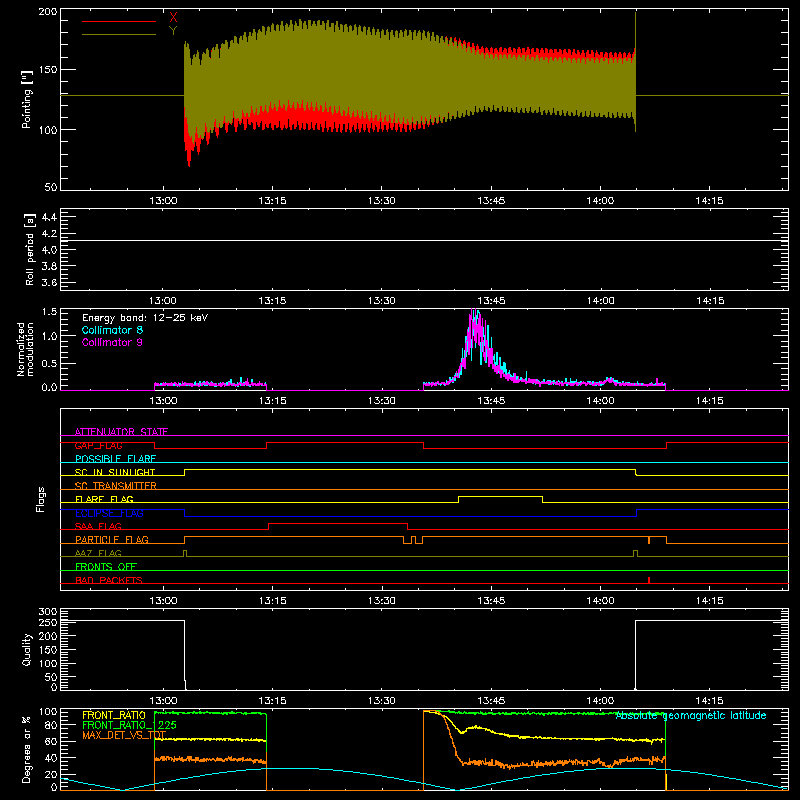The width and height of the screenshot is (800, 800).
Task: Click the Flags axis title
Action: pyautogui.click(x=40, y=499)
